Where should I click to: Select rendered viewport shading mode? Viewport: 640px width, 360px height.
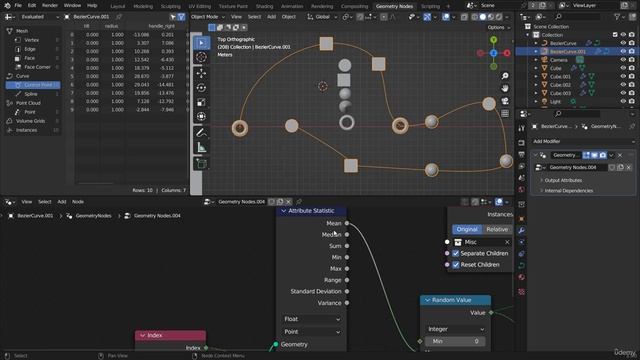(499, 17)
